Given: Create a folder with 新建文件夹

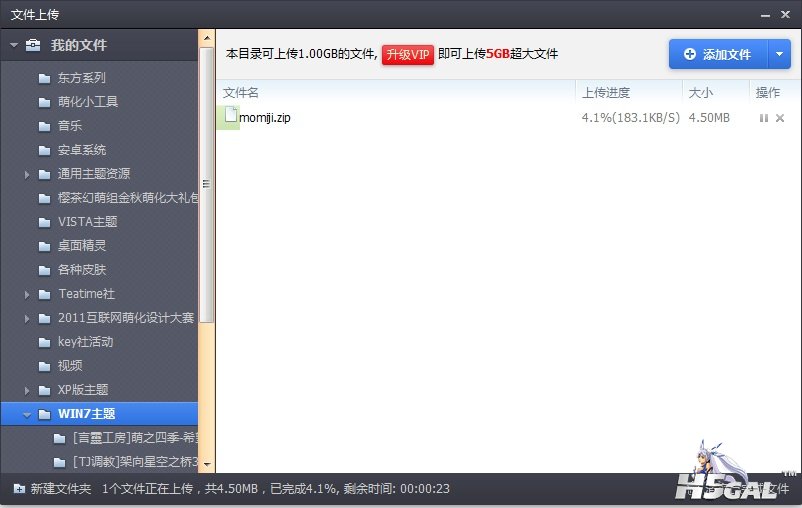Looking at the screenshot, I should pos(60,489).
